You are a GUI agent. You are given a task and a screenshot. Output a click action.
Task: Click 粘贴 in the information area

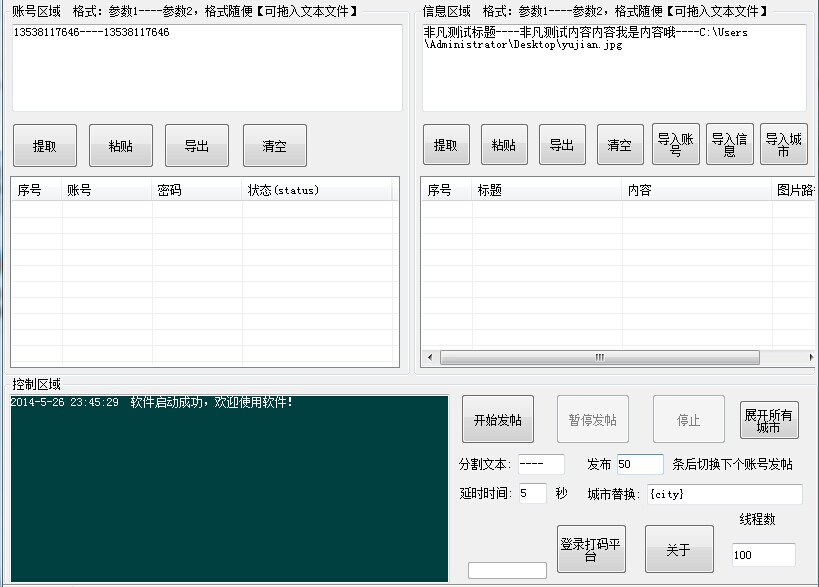pos(504,145)
